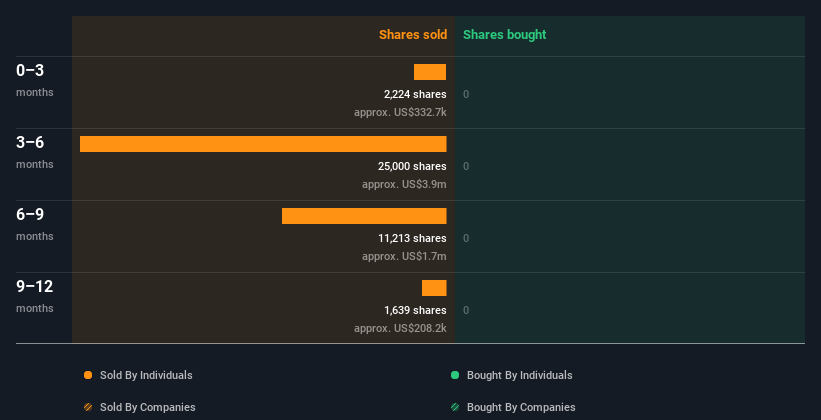
Task: Click the 0 bought value in 9–12 months row
Action: tap(466, 311)
